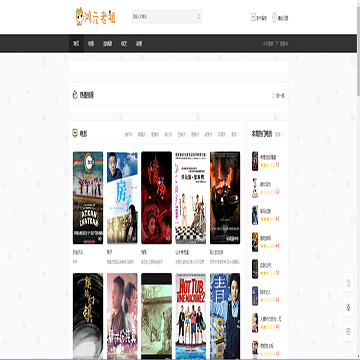360x360 pixels.
Task: Click inside the search input field
Action: 163,16
